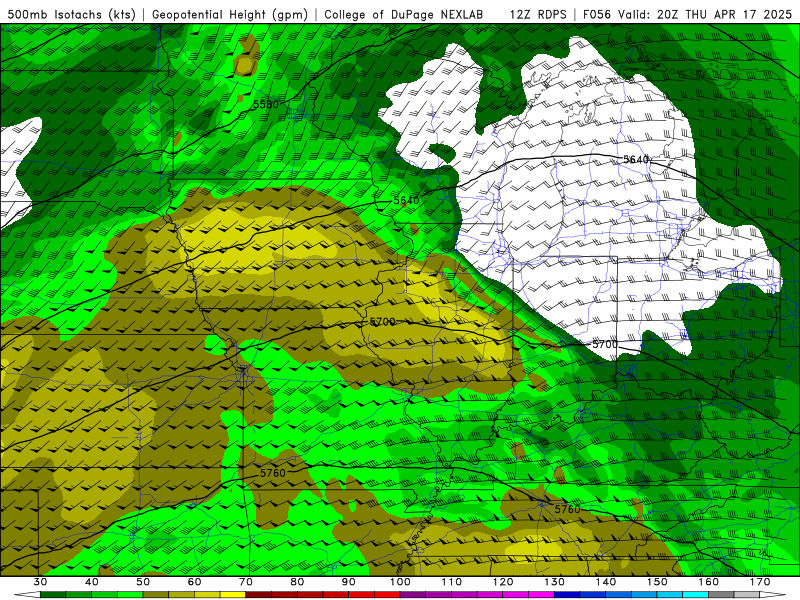Click the 140 value on the color scale
Screen dimensions: 800x600
click(606, 582)
